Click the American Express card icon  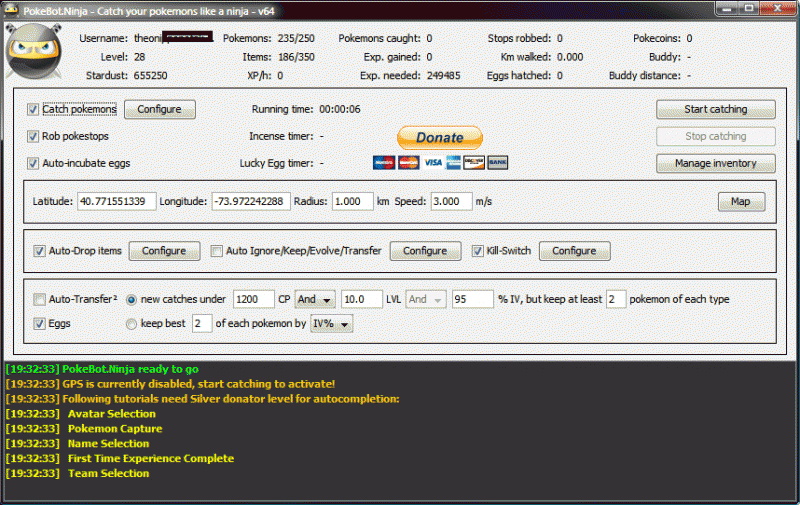coord(453,163)
